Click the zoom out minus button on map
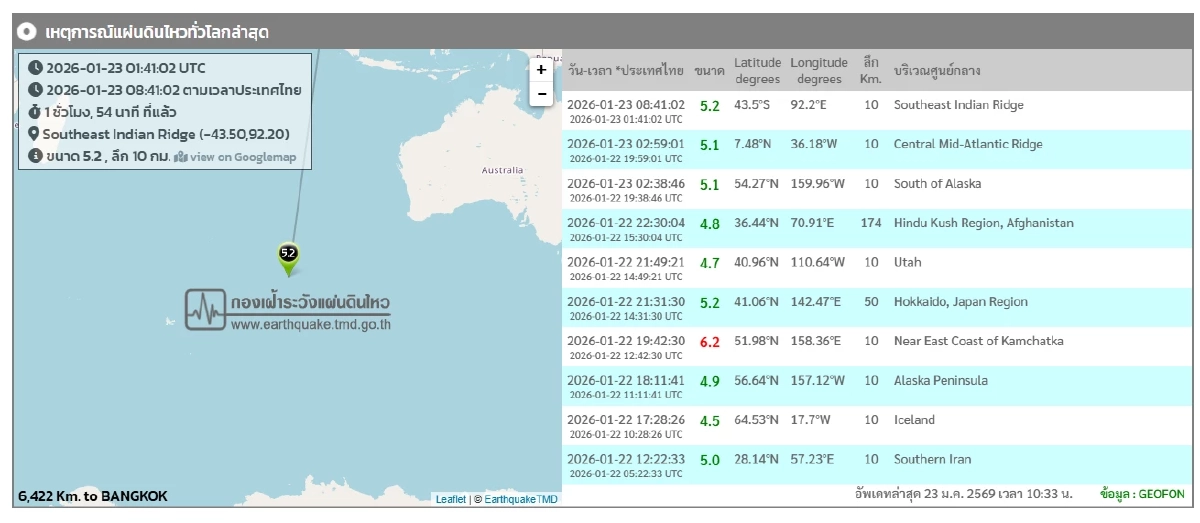This screenshot has height=523, width=1200. click(x=541, y=94)
